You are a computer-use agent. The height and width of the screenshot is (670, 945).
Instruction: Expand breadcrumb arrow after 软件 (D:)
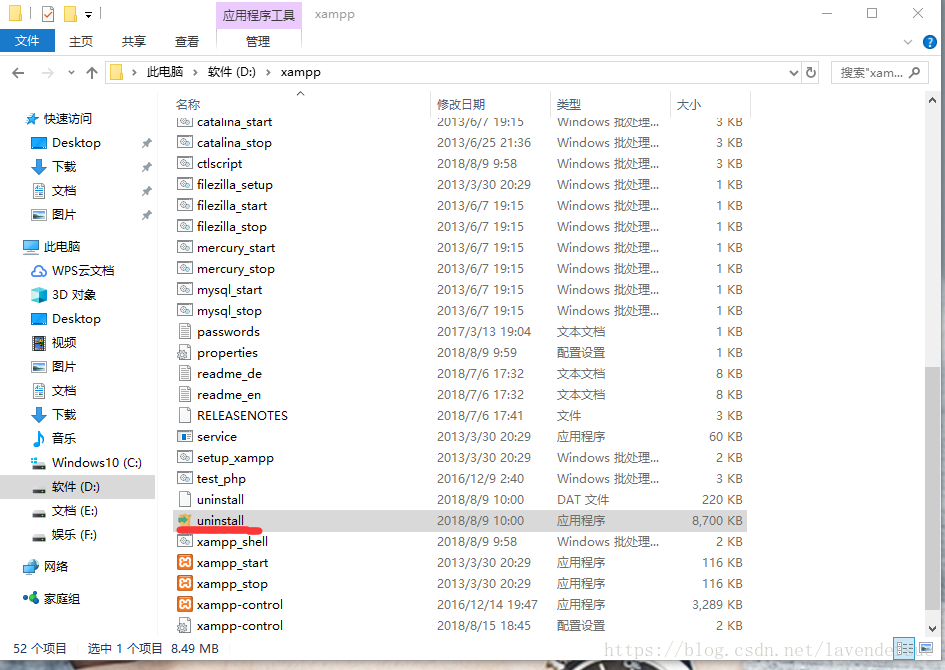coord(268,72)
